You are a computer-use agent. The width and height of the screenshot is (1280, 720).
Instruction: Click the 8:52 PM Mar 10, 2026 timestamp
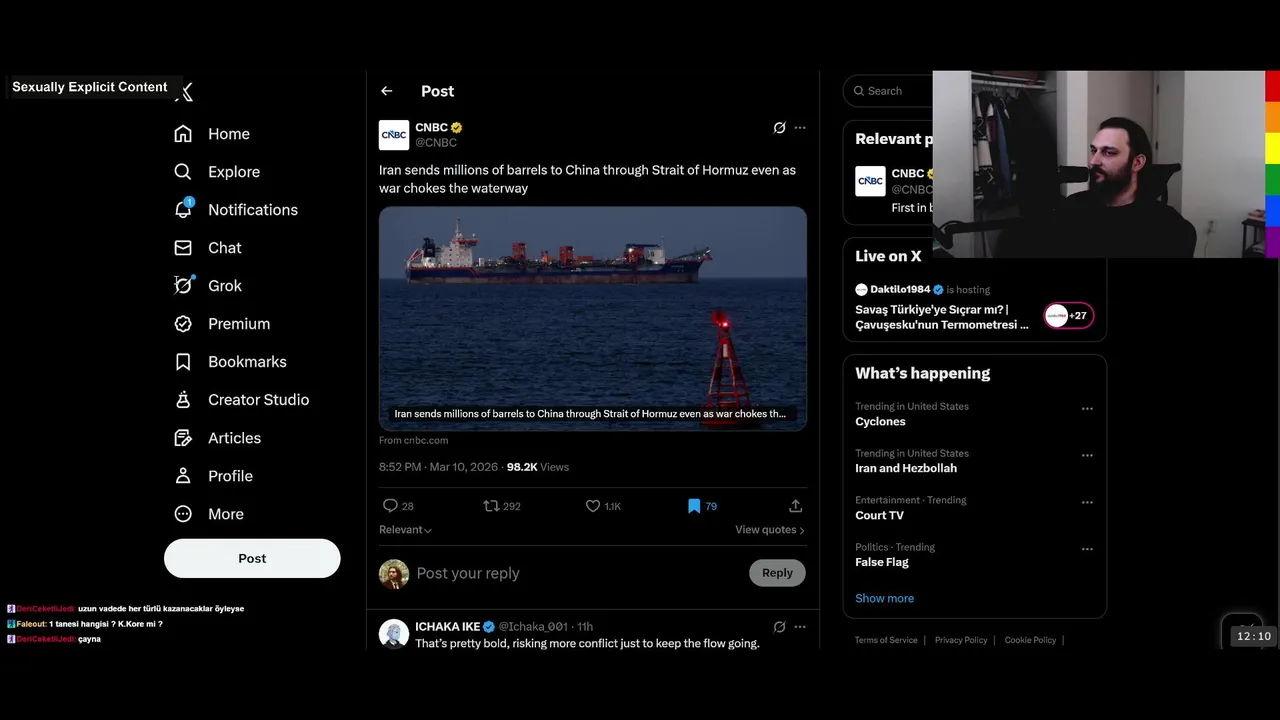point(438,467)
